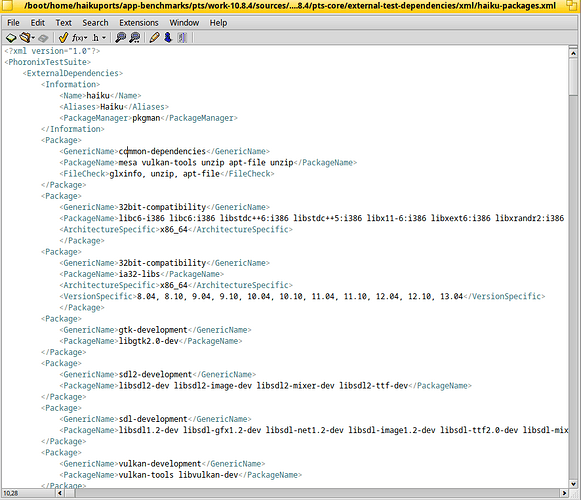This screenshot has height=500, width=581.
Task: Open the Window menu
Action: point(184,23)
